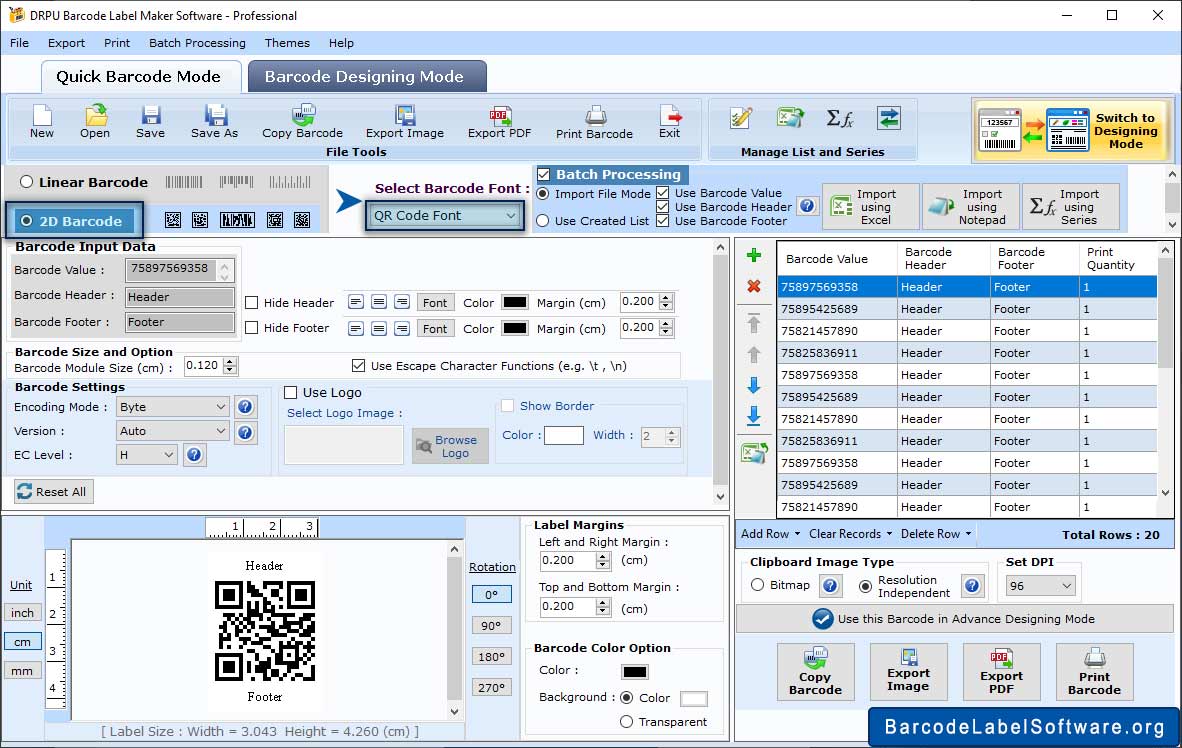Click the Import using Excel button
Image resolution: width=1182 pixels, height=748 pixels.
(x=871, y=207)
